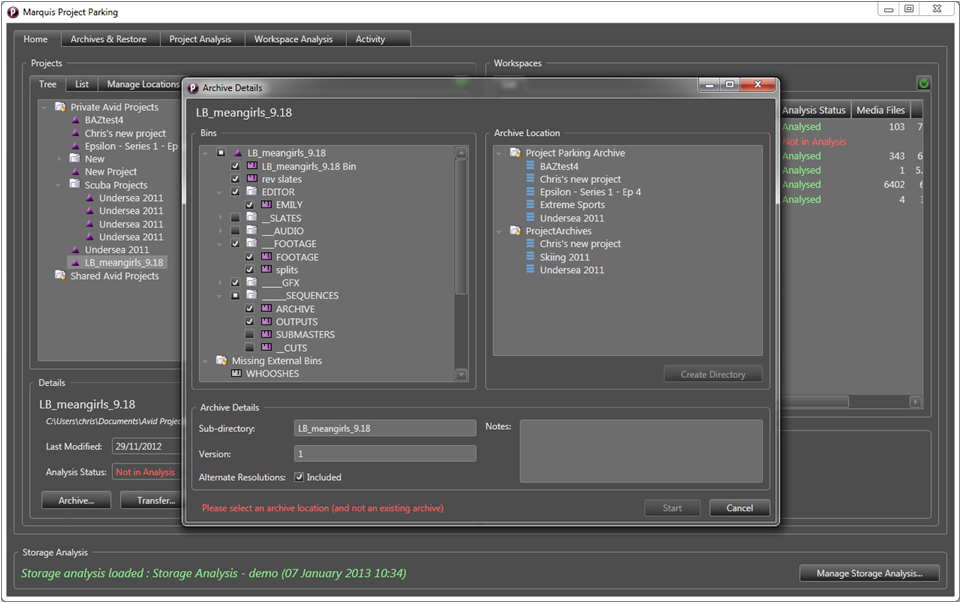Image resolution: width=961 pixels, height=603 pixels.
Task: Open the Workspace Analysis tab
Action: (x=294, y=39)
